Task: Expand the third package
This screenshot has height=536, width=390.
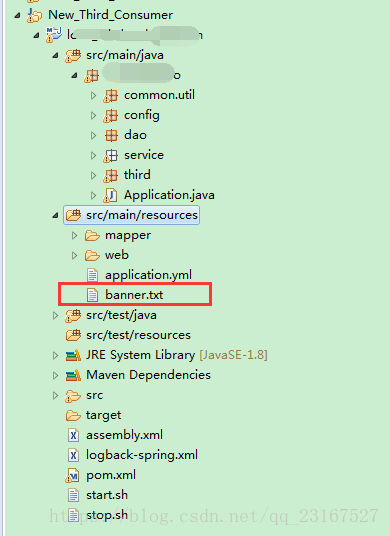Action: click(x=93, y=175)
